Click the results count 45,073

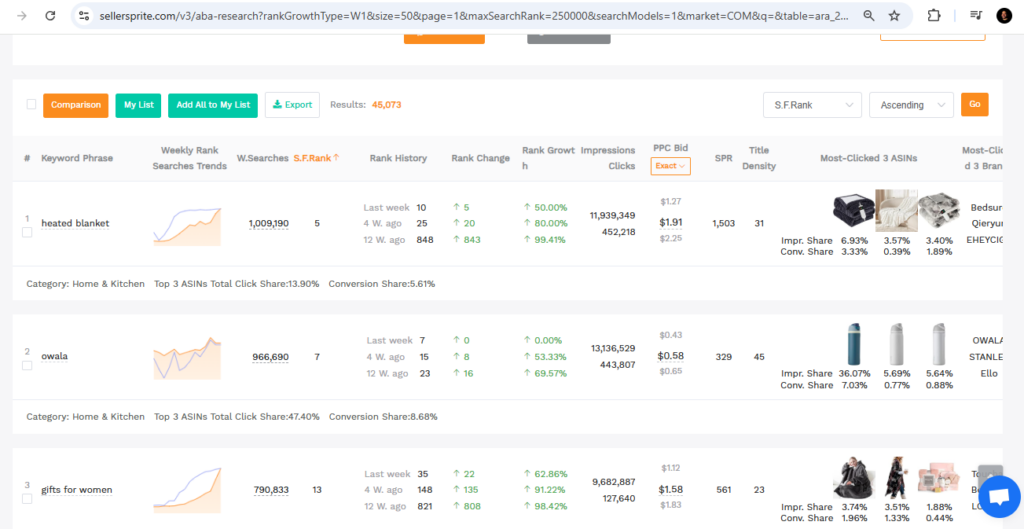click(387, 104)
